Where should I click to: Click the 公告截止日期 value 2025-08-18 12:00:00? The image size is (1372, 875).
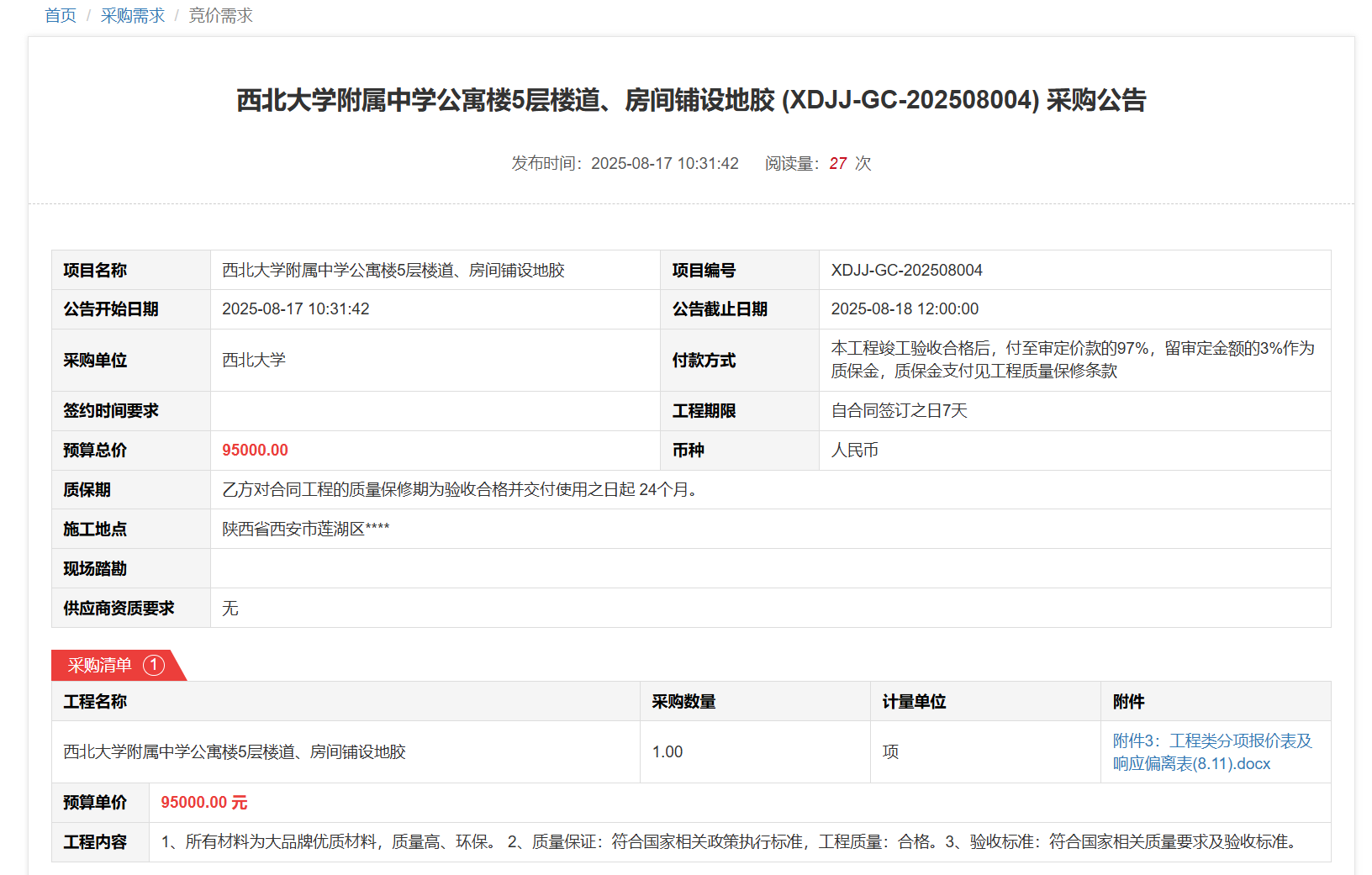click(x=905, y=308)
